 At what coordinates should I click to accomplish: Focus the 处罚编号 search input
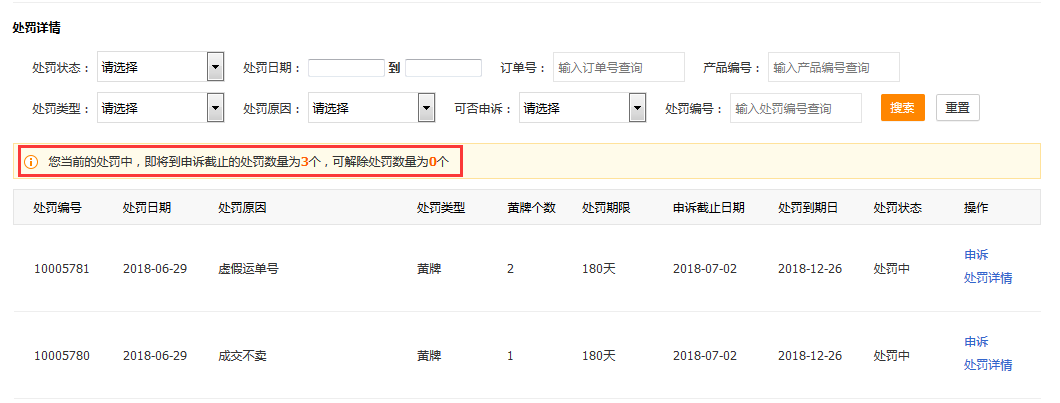point(796,108)
